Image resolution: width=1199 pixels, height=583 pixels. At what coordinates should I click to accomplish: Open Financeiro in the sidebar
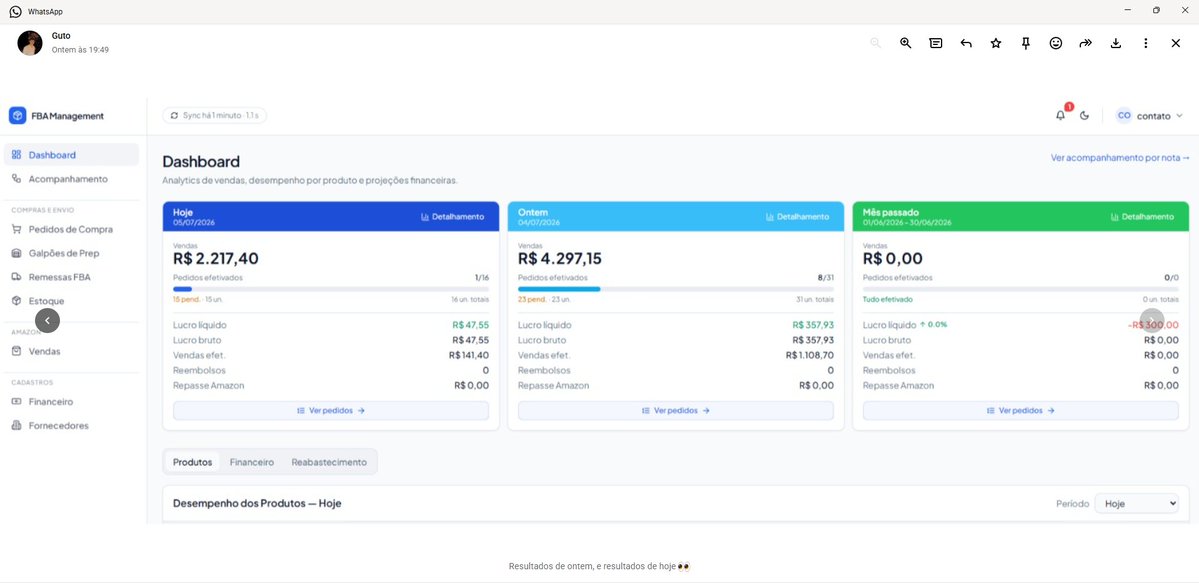pyautogui.click(x=71, y=402)
